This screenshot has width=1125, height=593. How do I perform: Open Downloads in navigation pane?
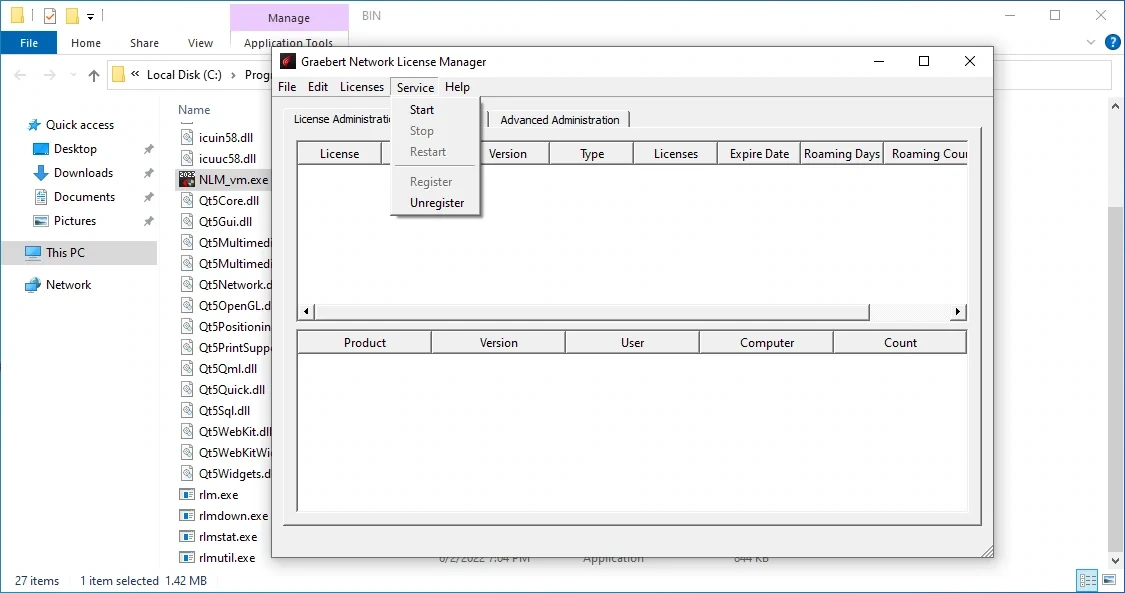[x=83, y=173]
